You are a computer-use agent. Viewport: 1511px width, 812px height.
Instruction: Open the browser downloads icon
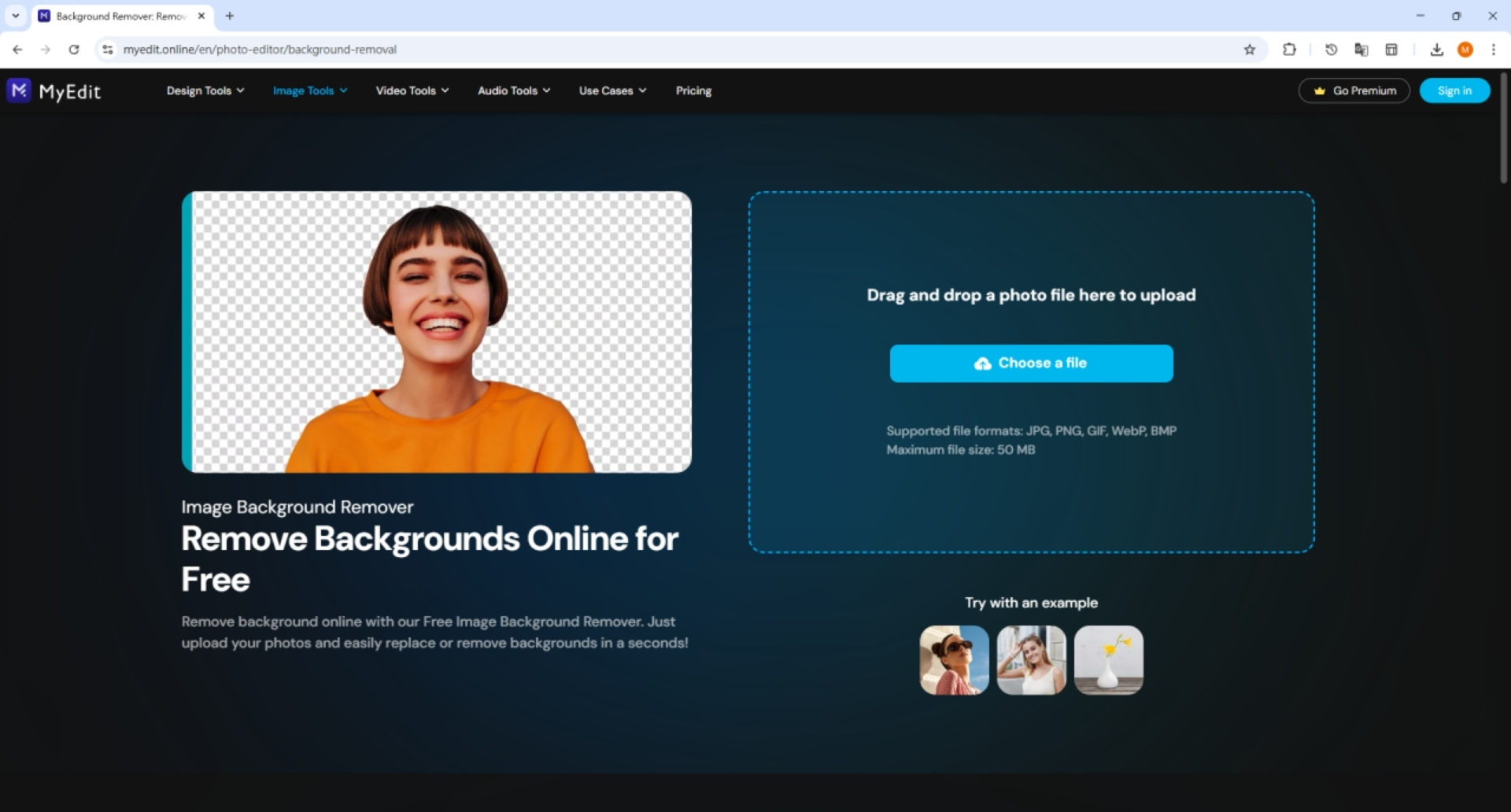click(1437, 50)
